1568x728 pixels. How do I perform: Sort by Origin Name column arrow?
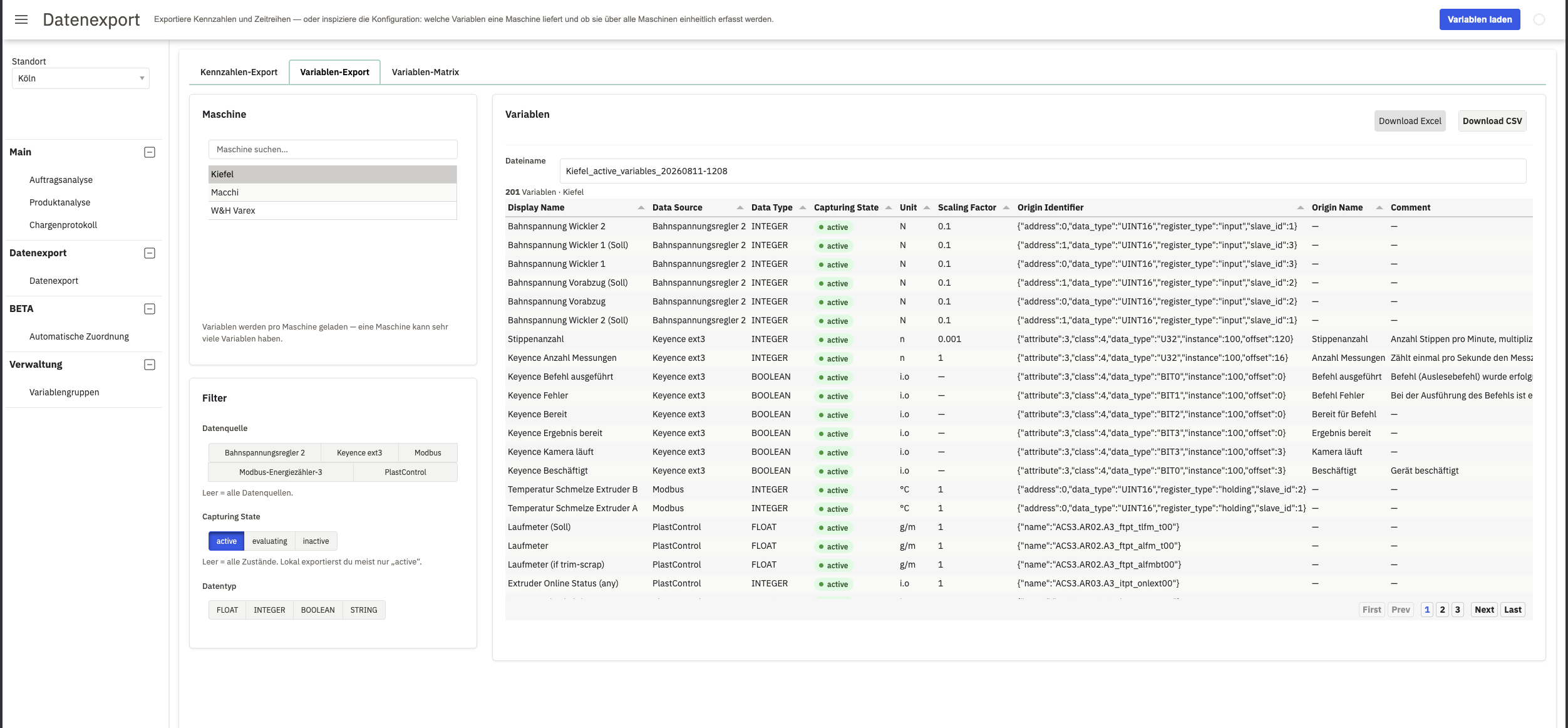1380,207
